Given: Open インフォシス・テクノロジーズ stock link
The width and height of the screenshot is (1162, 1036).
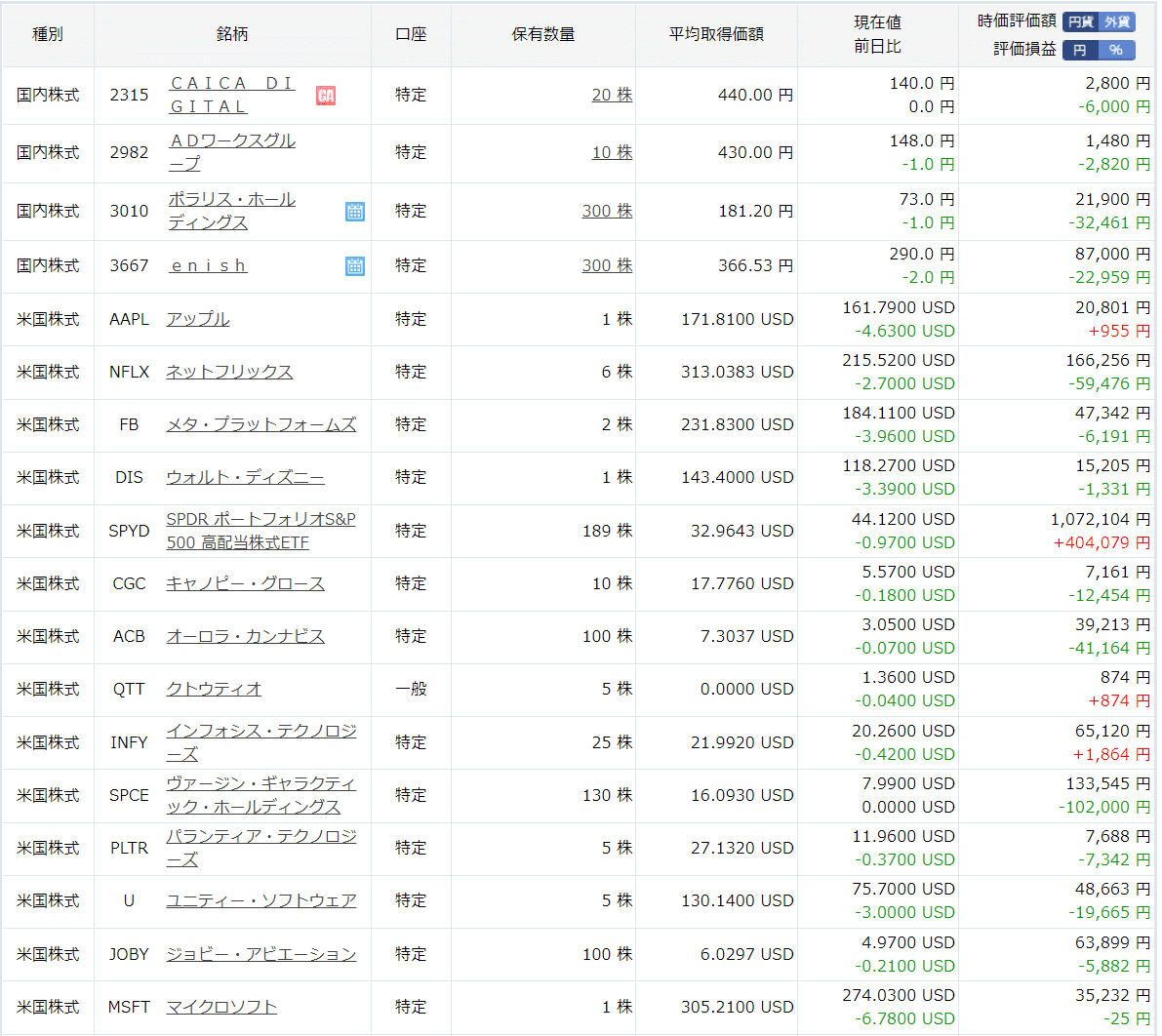Looking at the screenshot, I should (261, 742).
